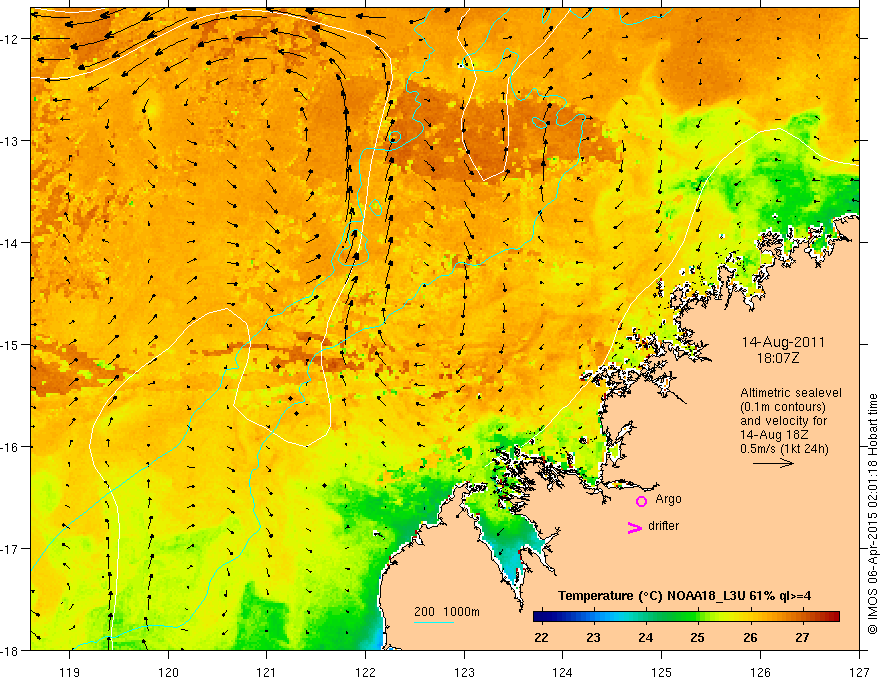Click the magenta drifter arrow legend symbol
The height and width of the screenshot is (680, 880).
635,527
